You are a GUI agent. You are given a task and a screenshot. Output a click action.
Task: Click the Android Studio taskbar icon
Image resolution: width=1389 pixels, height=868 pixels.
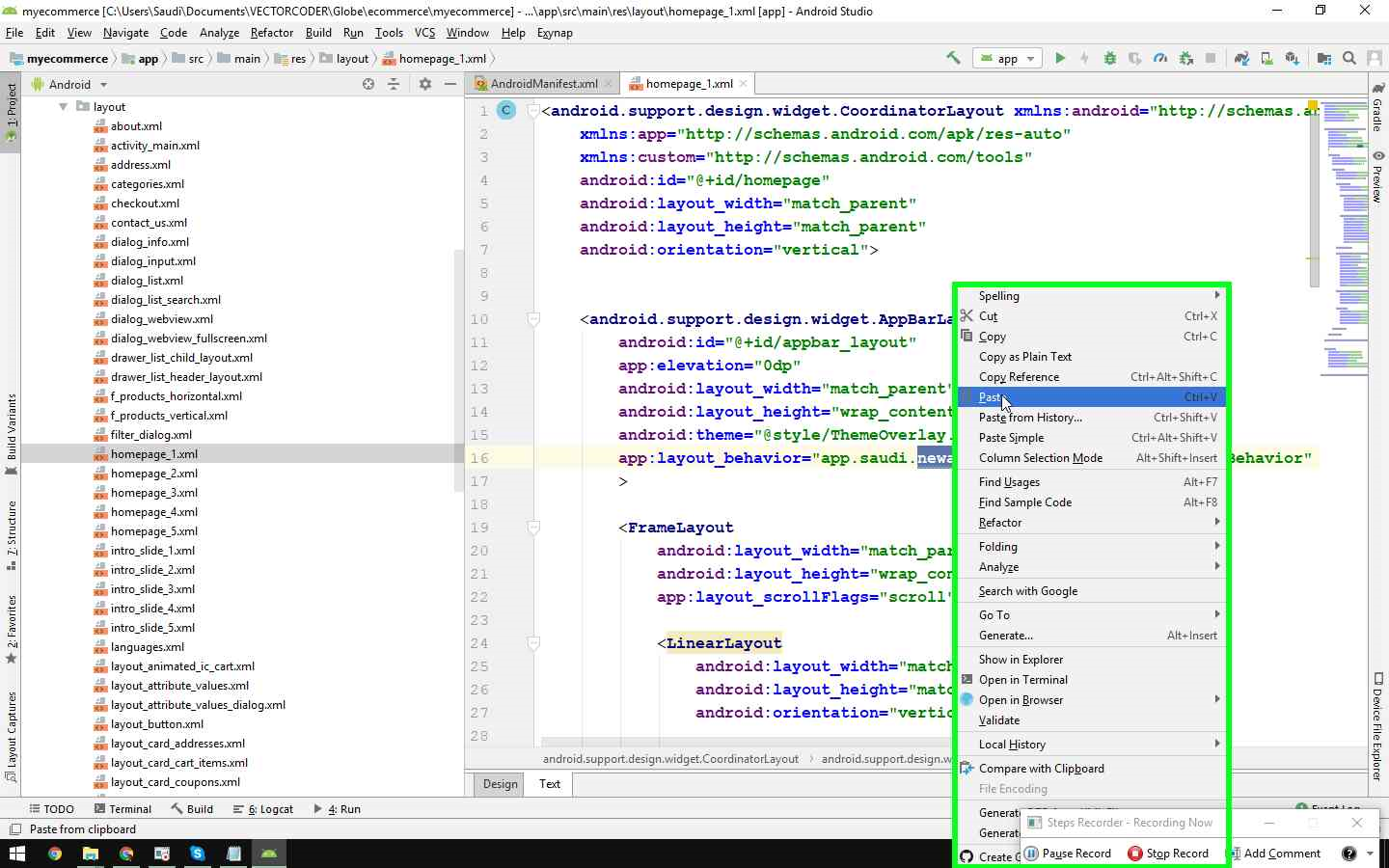[269, 854]
